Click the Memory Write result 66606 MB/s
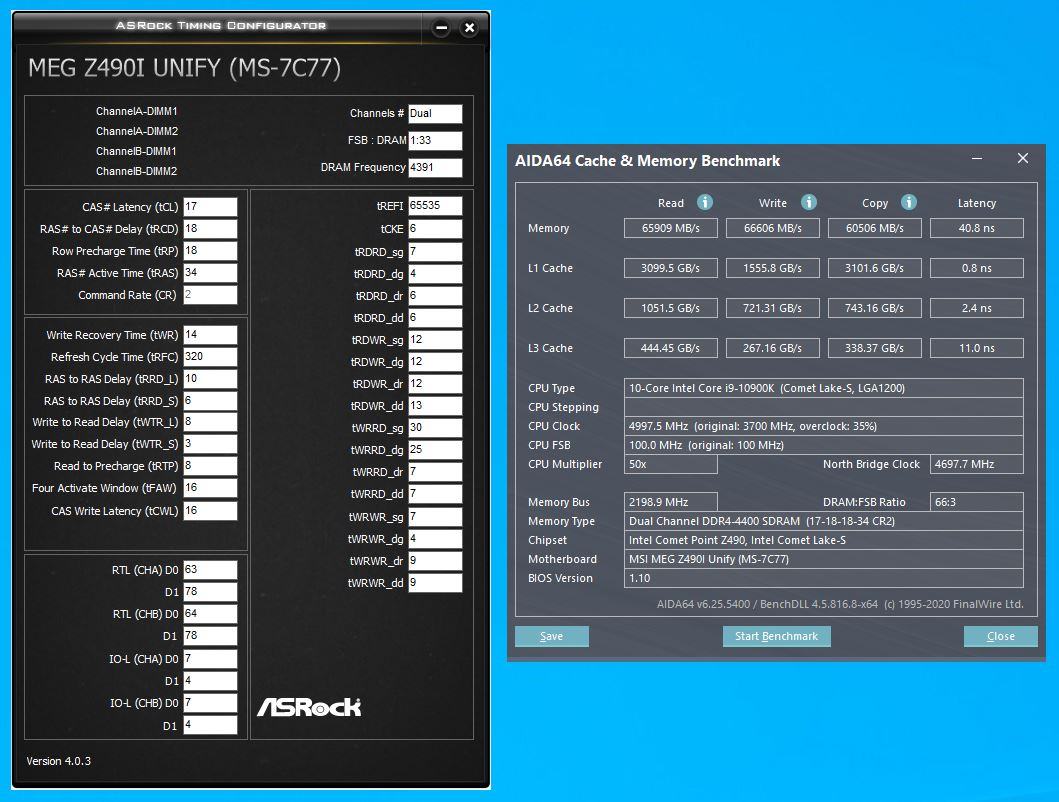The height and width of the screenshot is (802, 1059). coord(773,228)
